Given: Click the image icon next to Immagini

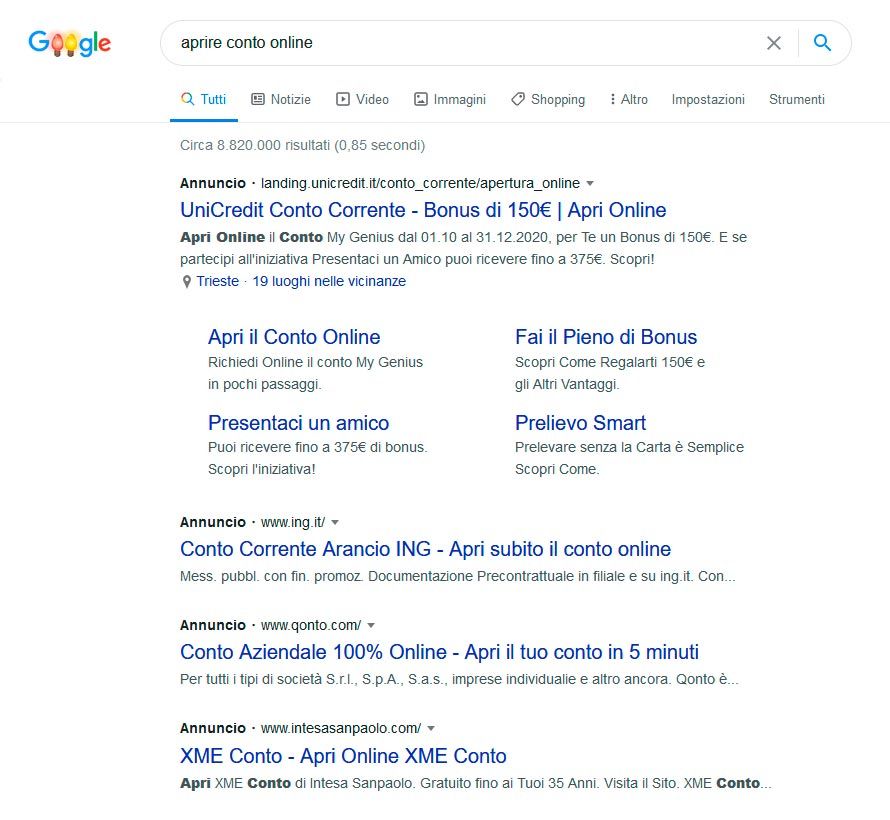Looking at the screenshot, I should coord(419,99).
